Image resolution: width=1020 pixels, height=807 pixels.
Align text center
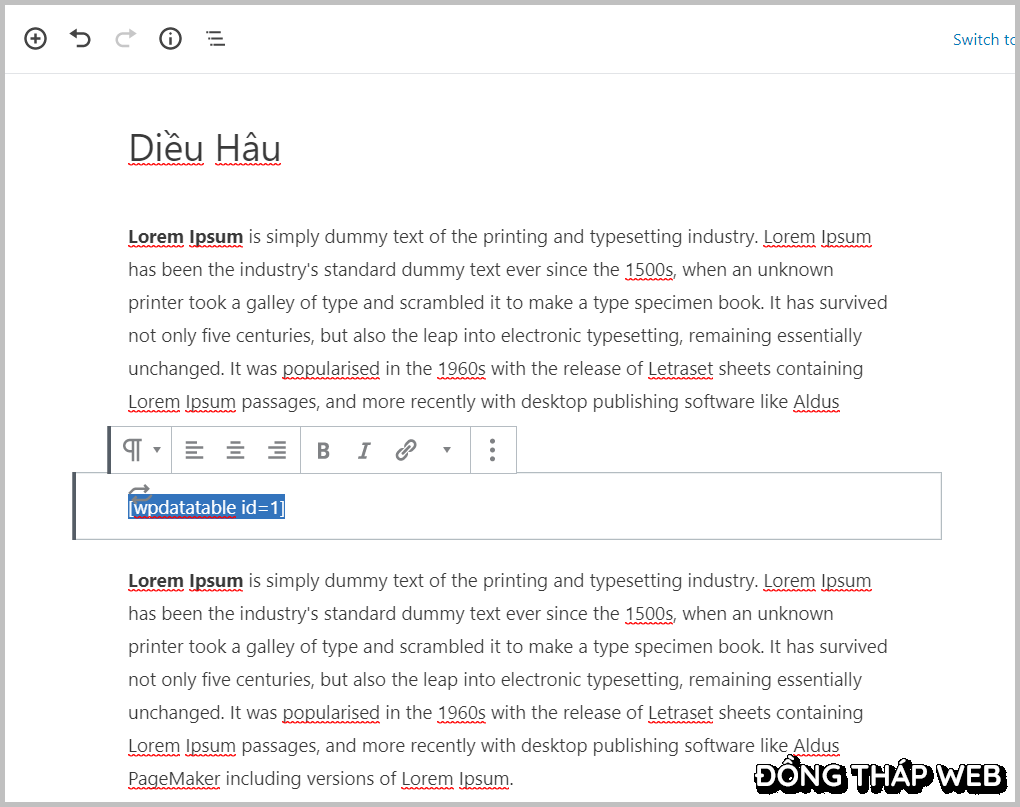(235, 450)
